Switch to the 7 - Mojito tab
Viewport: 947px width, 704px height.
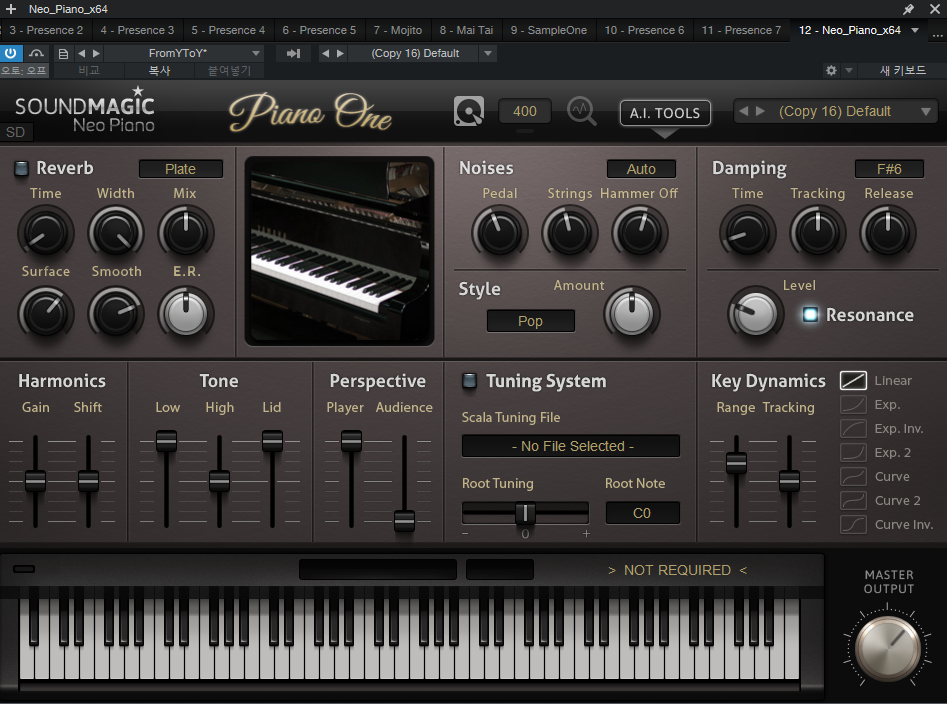397,30
